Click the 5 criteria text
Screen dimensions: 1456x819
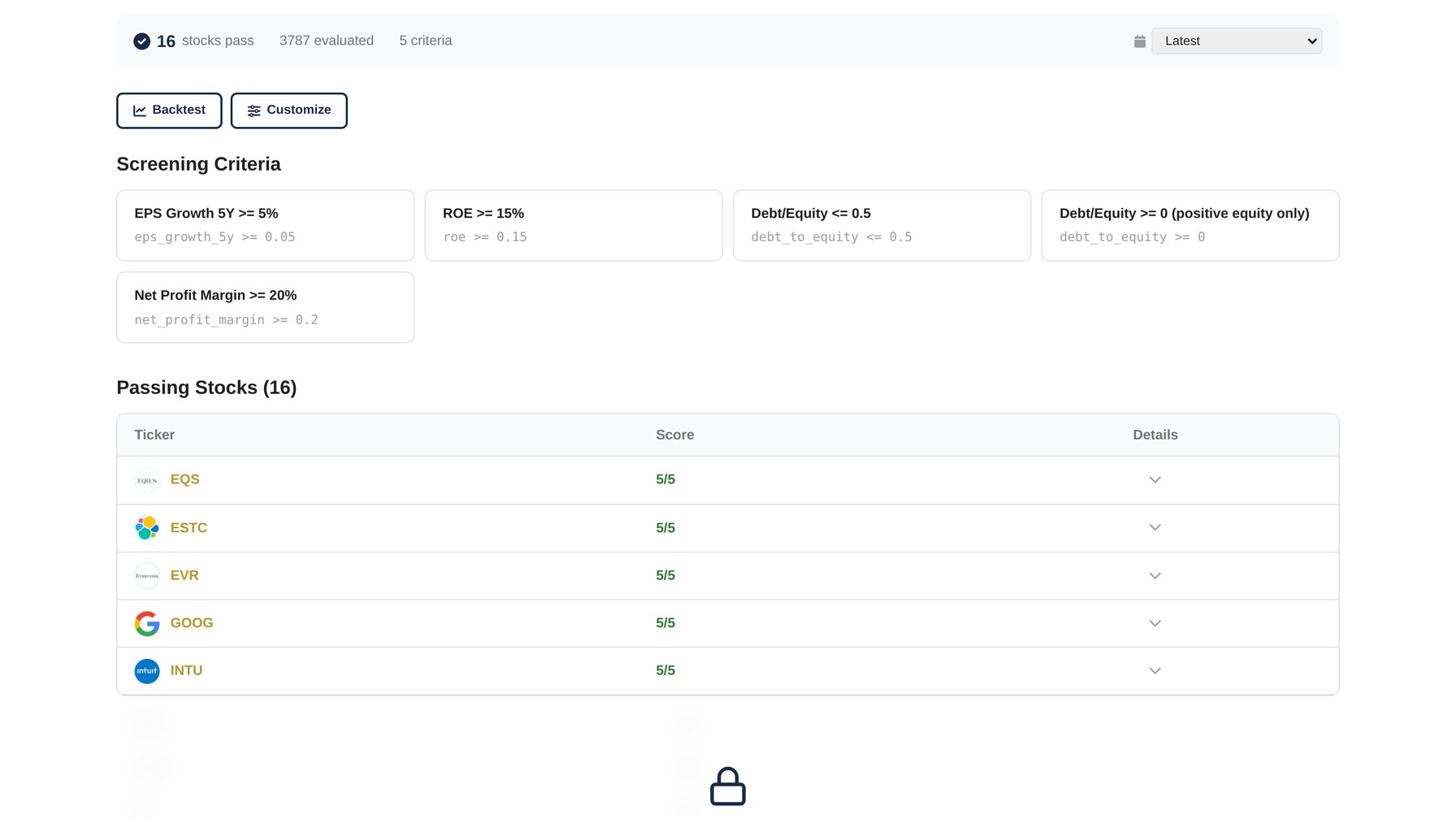(x=425, y=41)
